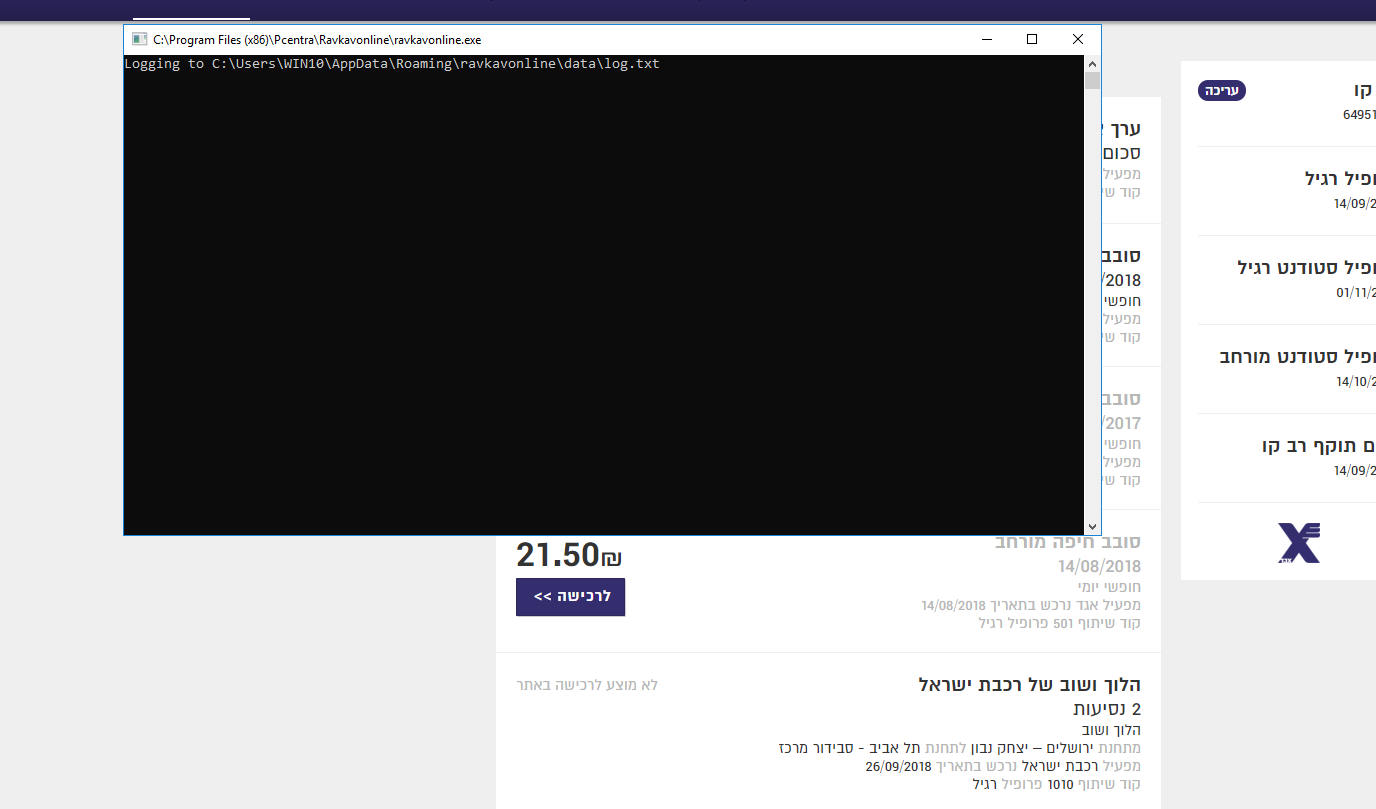This screenshot has height=809, width=1376.
Task: Click the 01/11 date in sidebar
Action: pyautogui.click(x=1356, y=293)
